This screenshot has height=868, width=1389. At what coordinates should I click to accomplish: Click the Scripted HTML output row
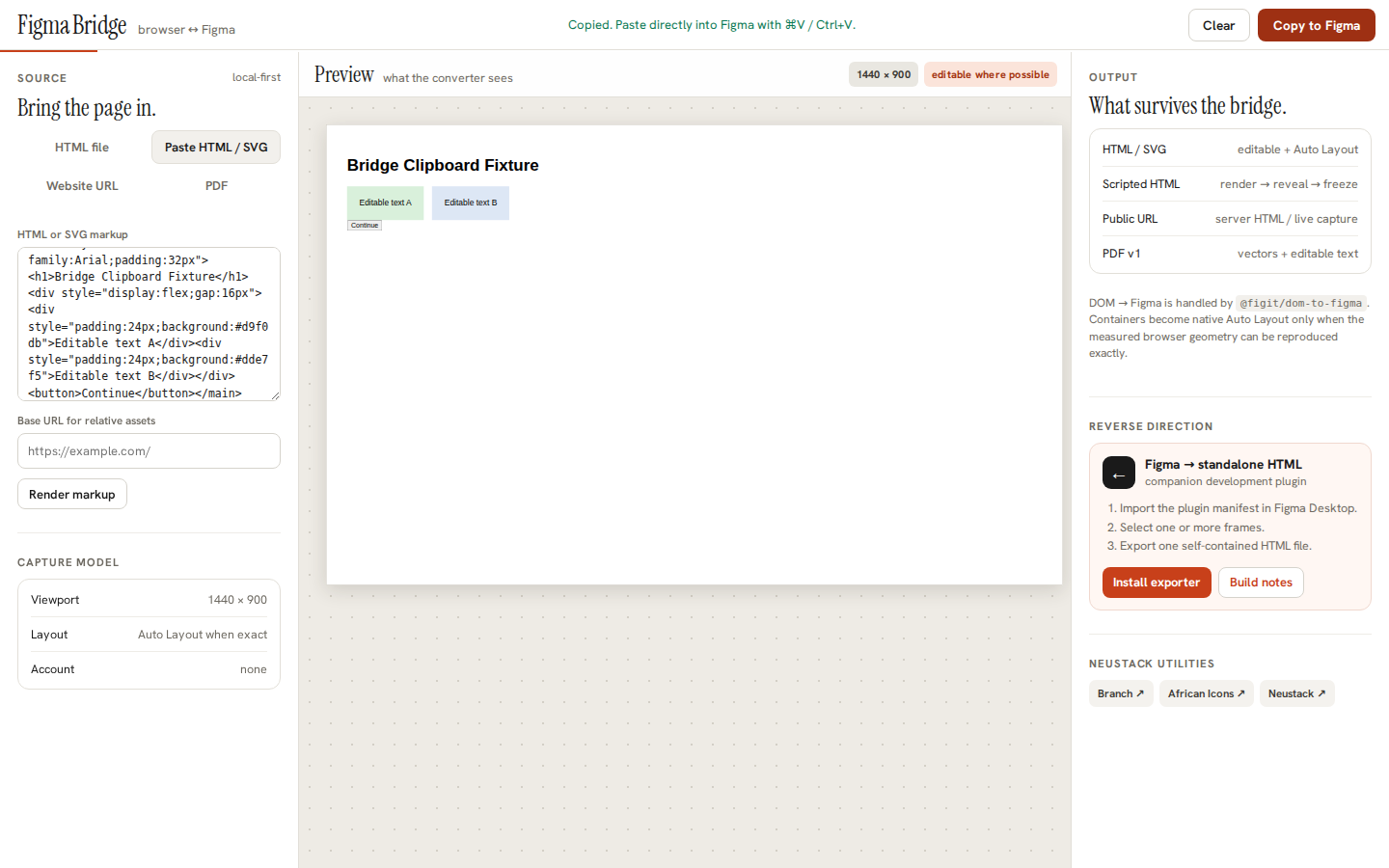1230,184
